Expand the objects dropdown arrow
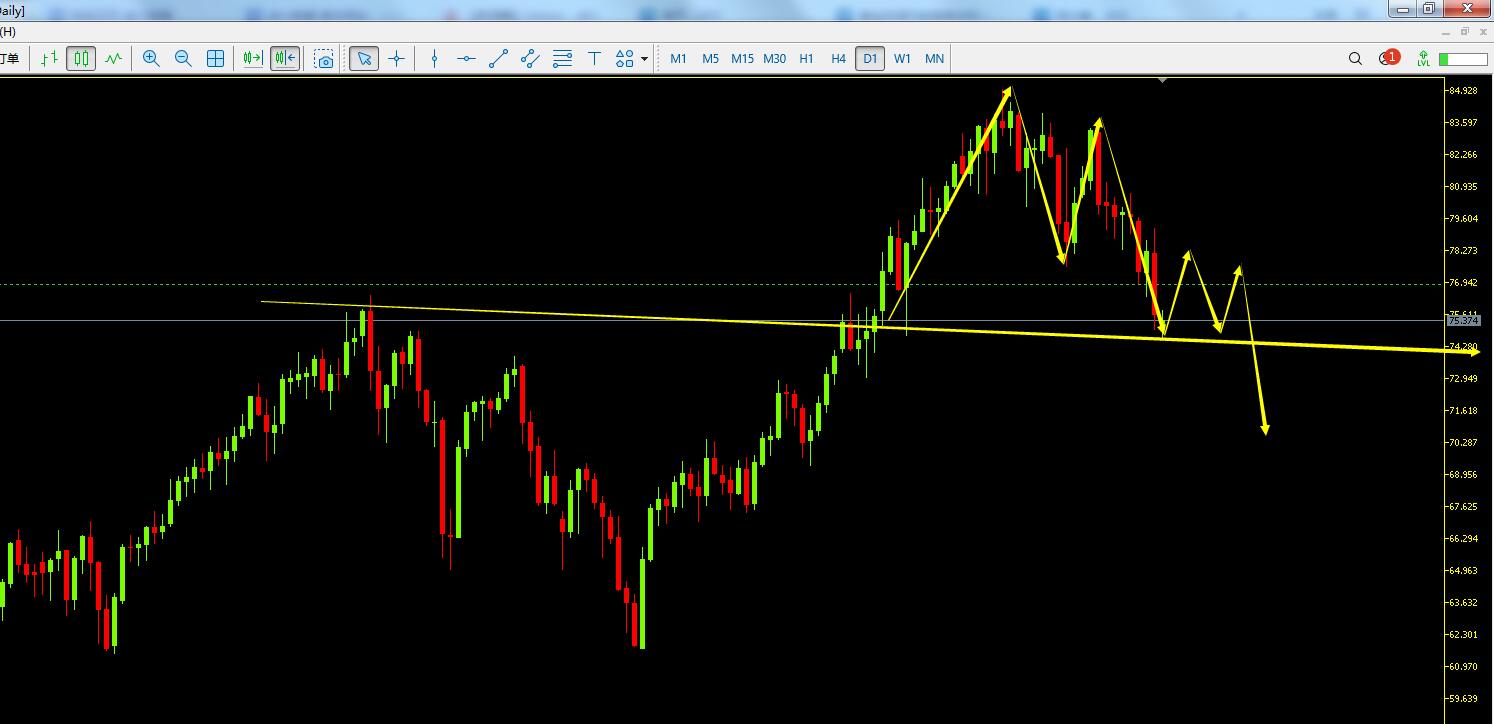The width and height of the screenshot is (1494, 724). coord(644,59)
